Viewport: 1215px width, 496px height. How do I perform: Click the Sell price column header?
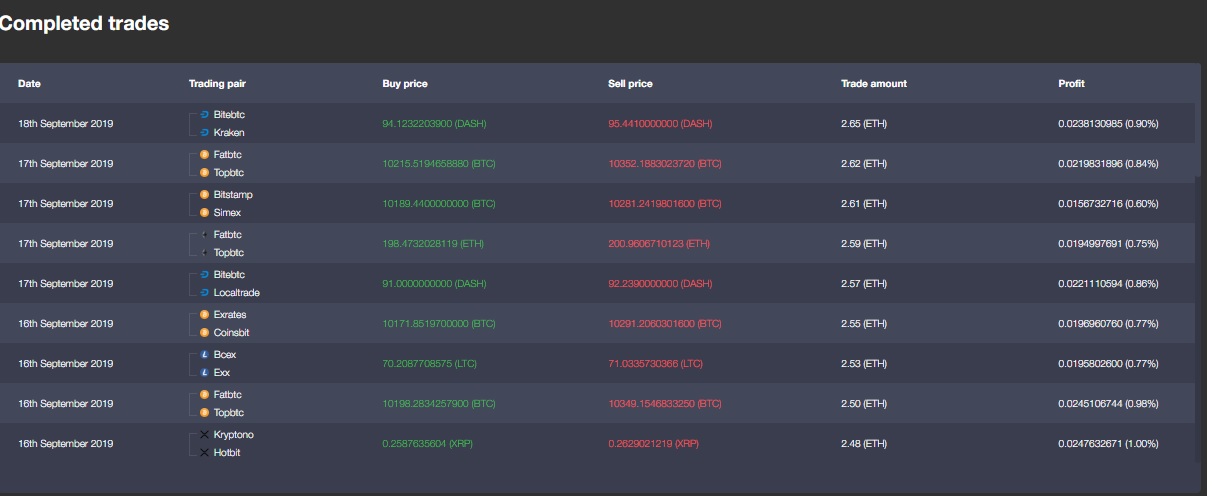tap(630, 84)
